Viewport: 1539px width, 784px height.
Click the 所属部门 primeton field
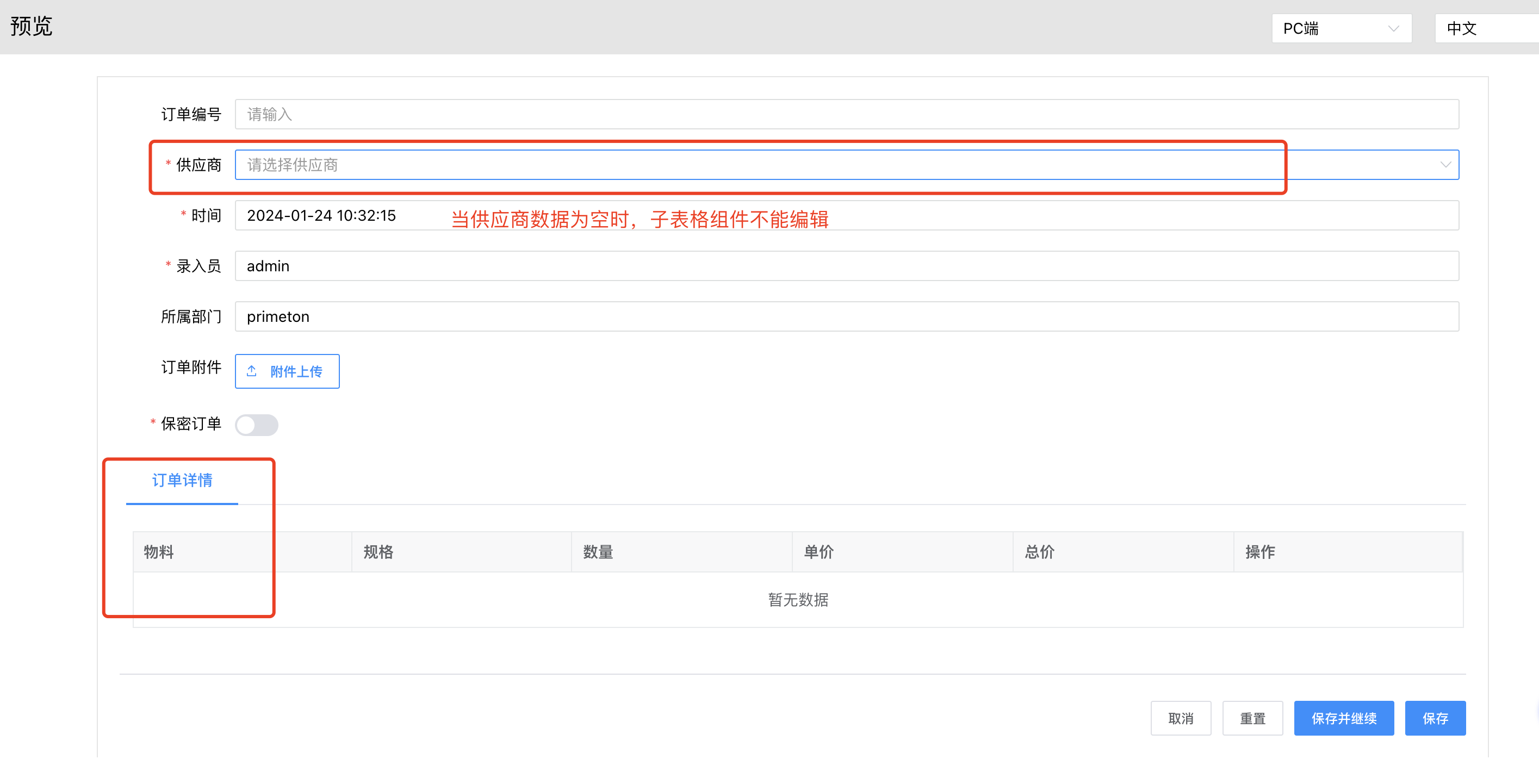(x=846, y=316)
